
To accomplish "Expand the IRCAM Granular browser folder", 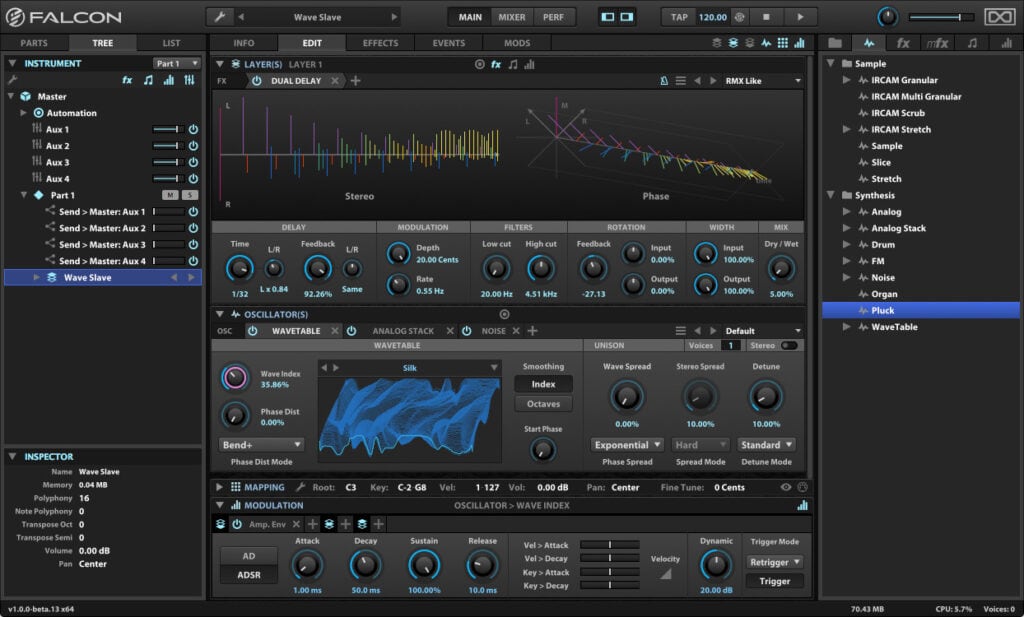I will coord(846,80).
